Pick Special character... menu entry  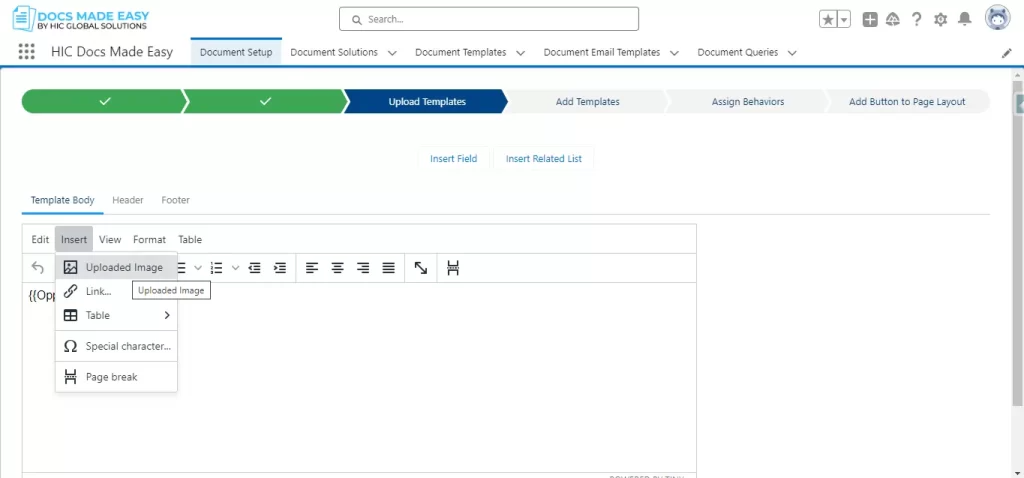click(x=116, y=346)
